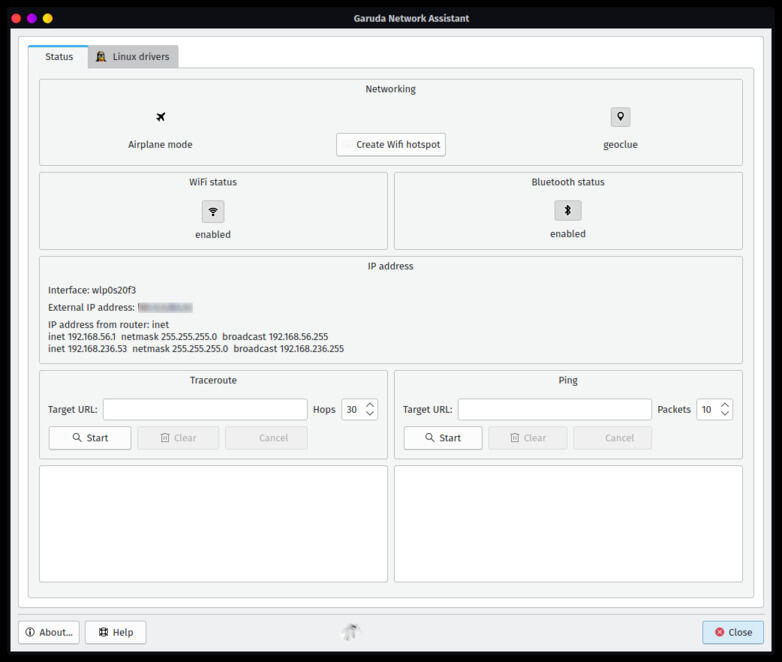
Task: Click Create Wifi hotspot button
Action: click(x=391, y=144)
